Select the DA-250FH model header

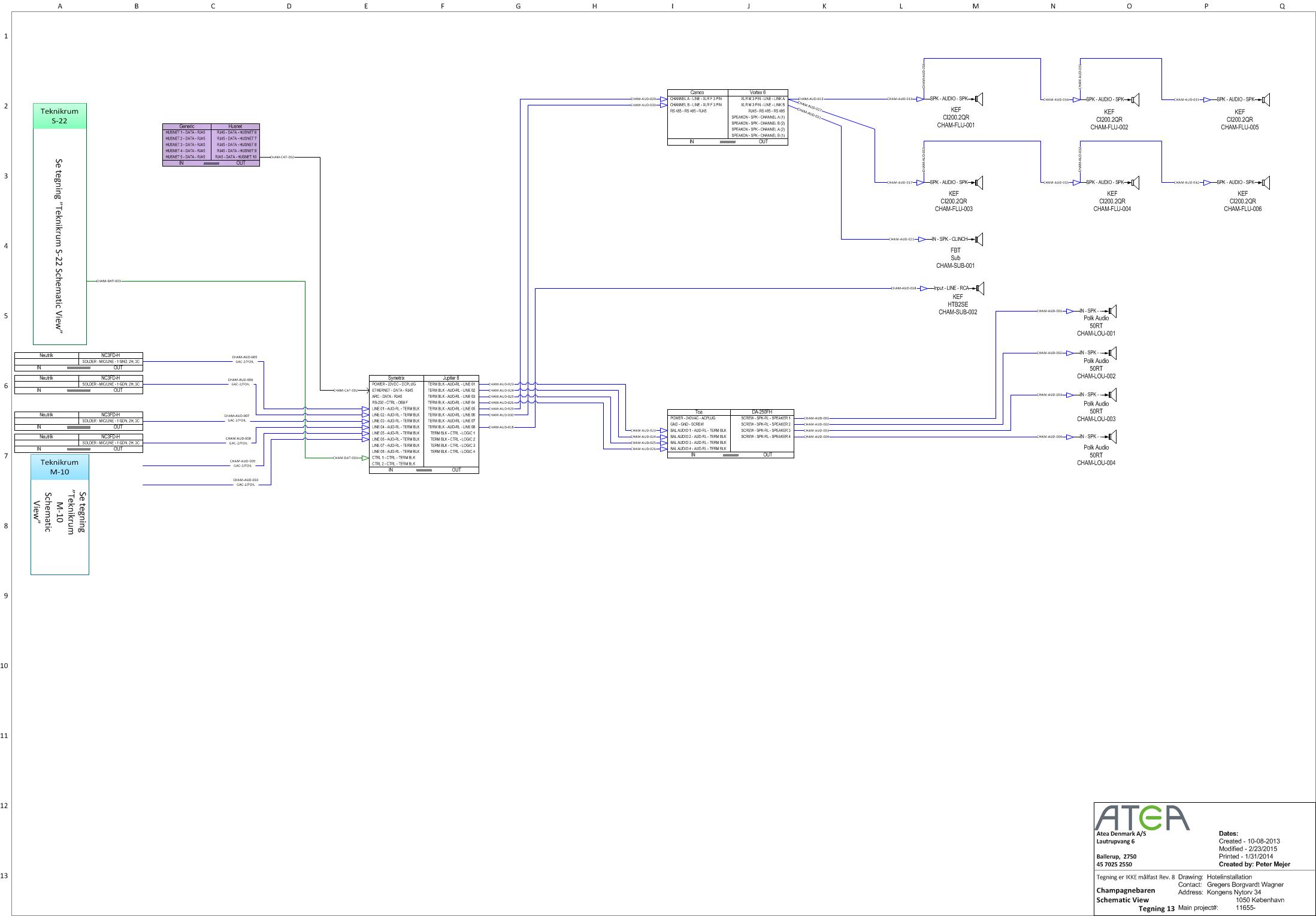point(762,412)
